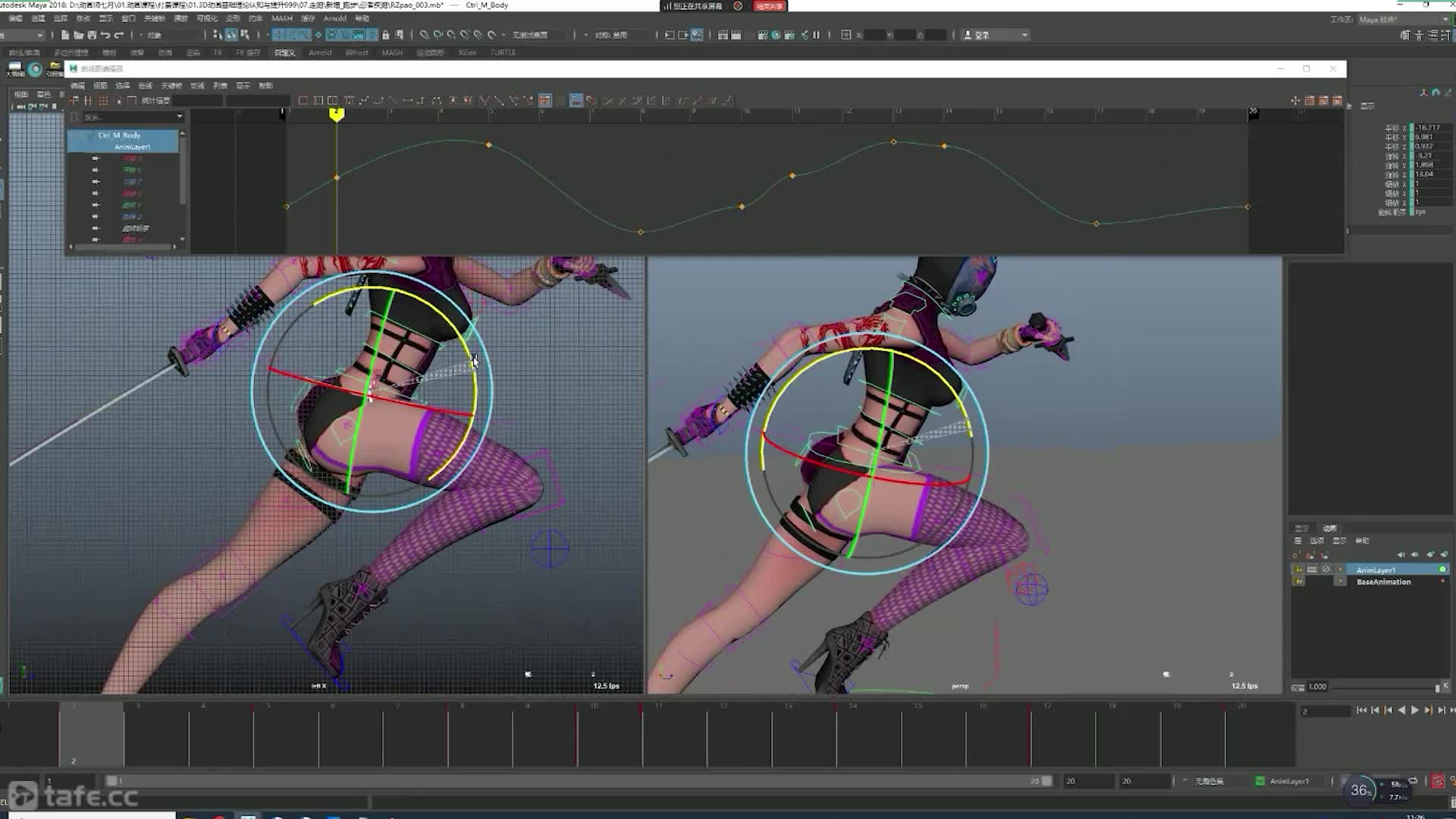Toggle the lock on the BaseAnimation layer

click(x=1298, y=582)
